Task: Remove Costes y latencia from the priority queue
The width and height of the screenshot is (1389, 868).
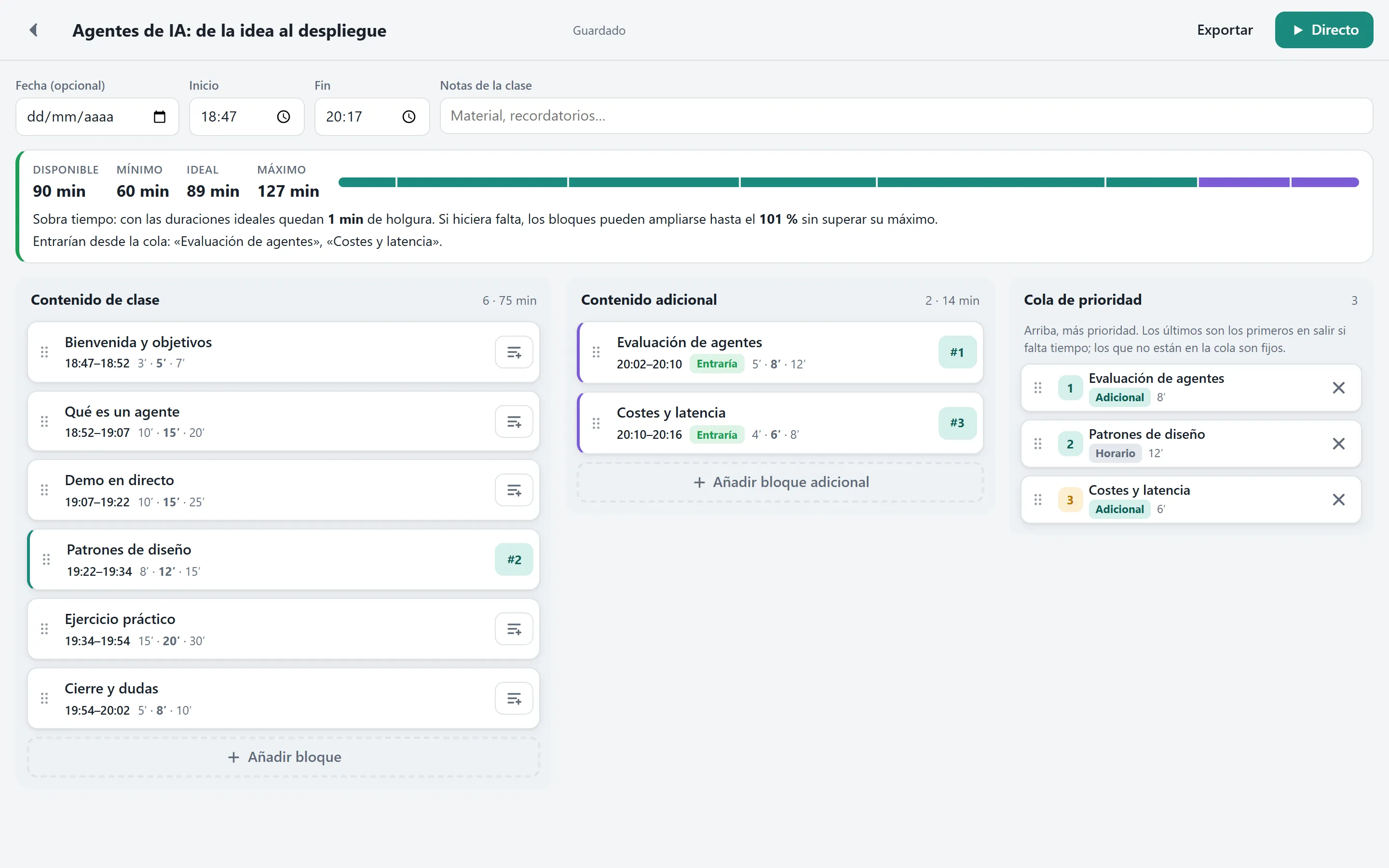Action: [x=1338, y=500]
